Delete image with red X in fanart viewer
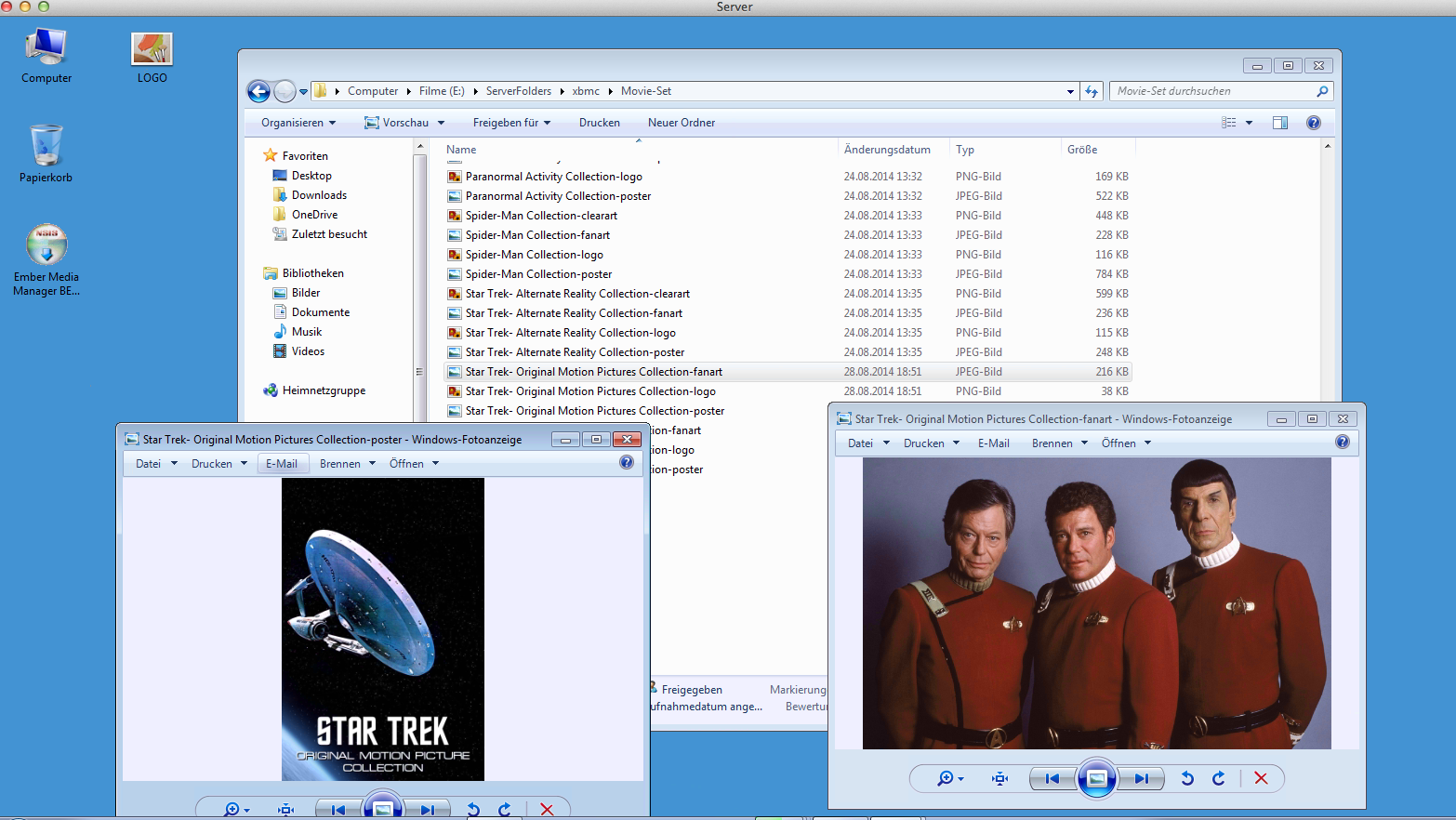Viewport: 1456px width, 820px height. (x=1261, y=778)
